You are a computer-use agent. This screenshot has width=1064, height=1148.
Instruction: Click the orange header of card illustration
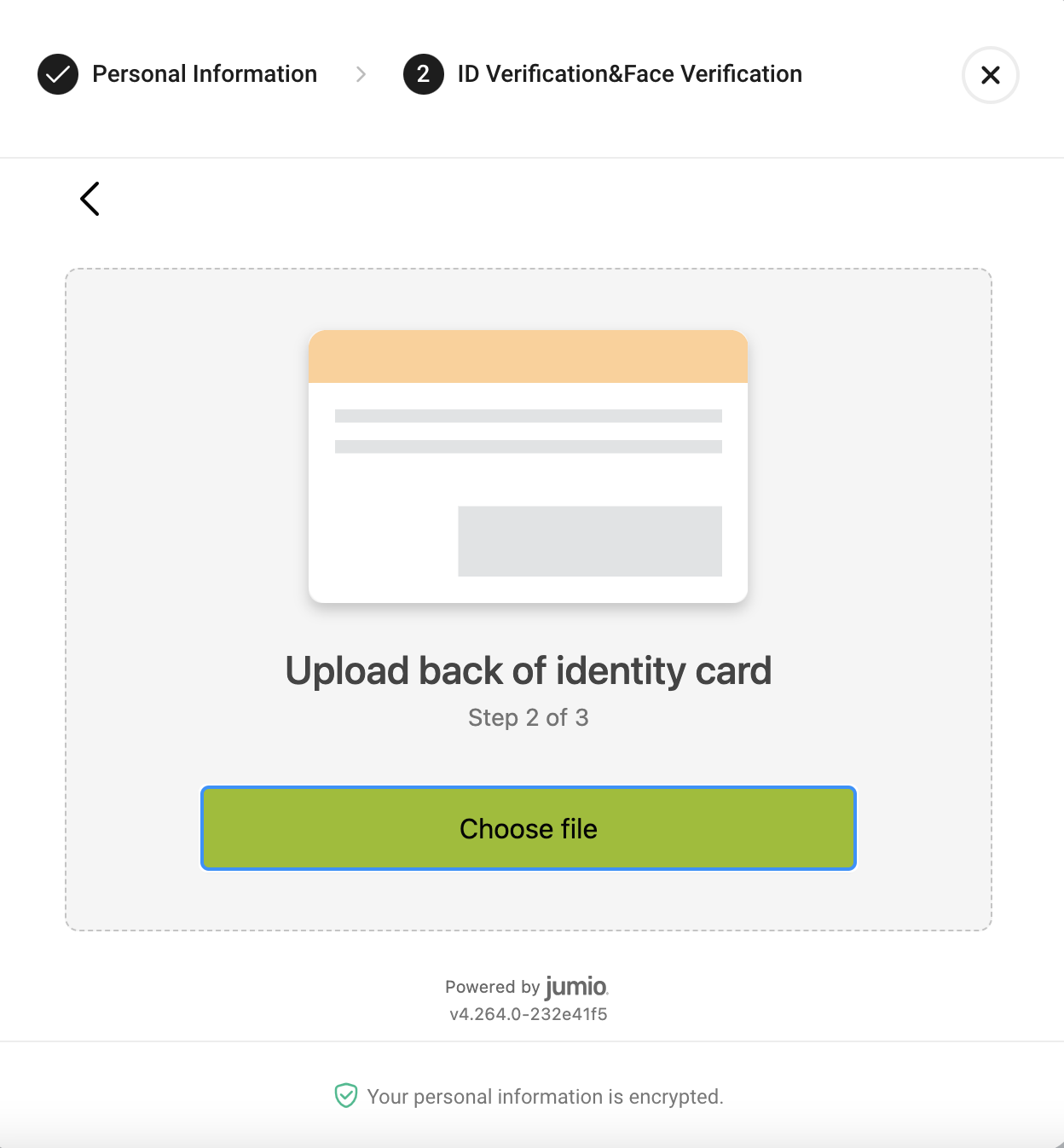528,357
